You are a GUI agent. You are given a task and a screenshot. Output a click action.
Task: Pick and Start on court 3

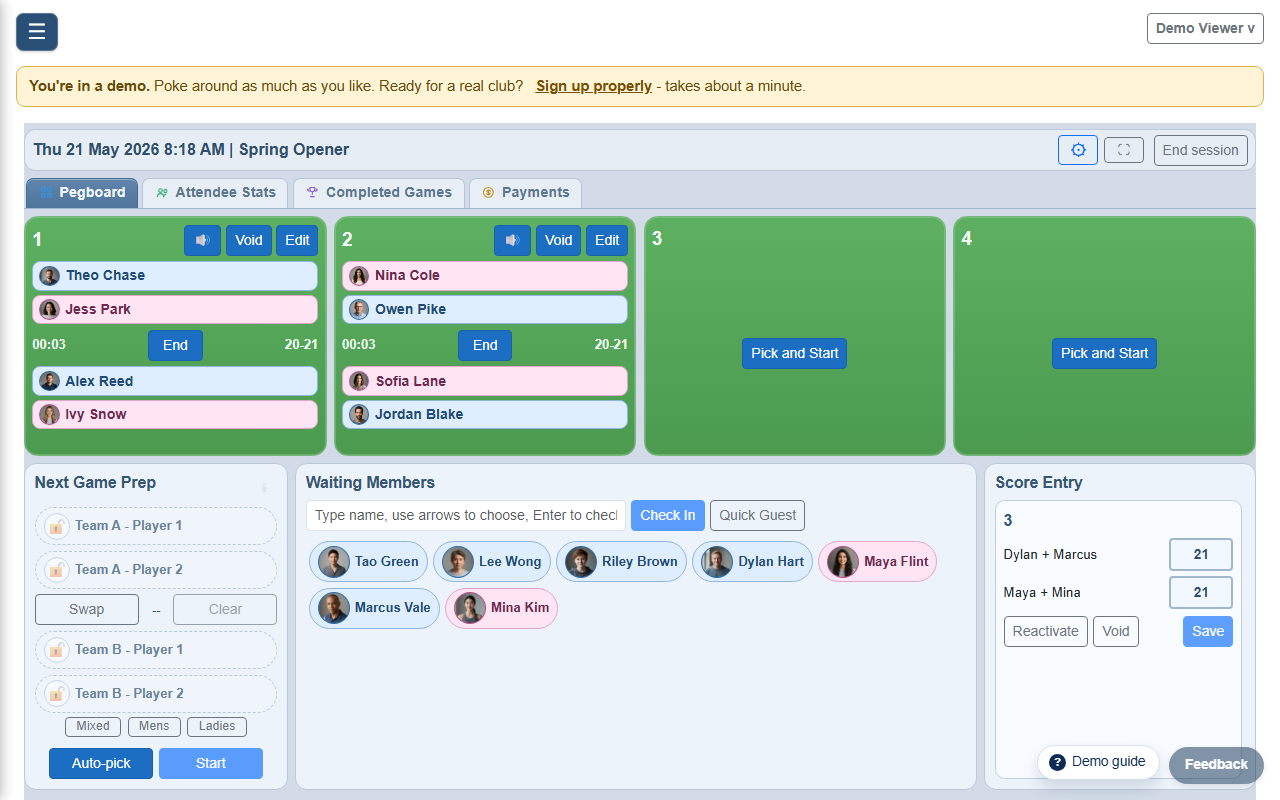click(795, 353)
